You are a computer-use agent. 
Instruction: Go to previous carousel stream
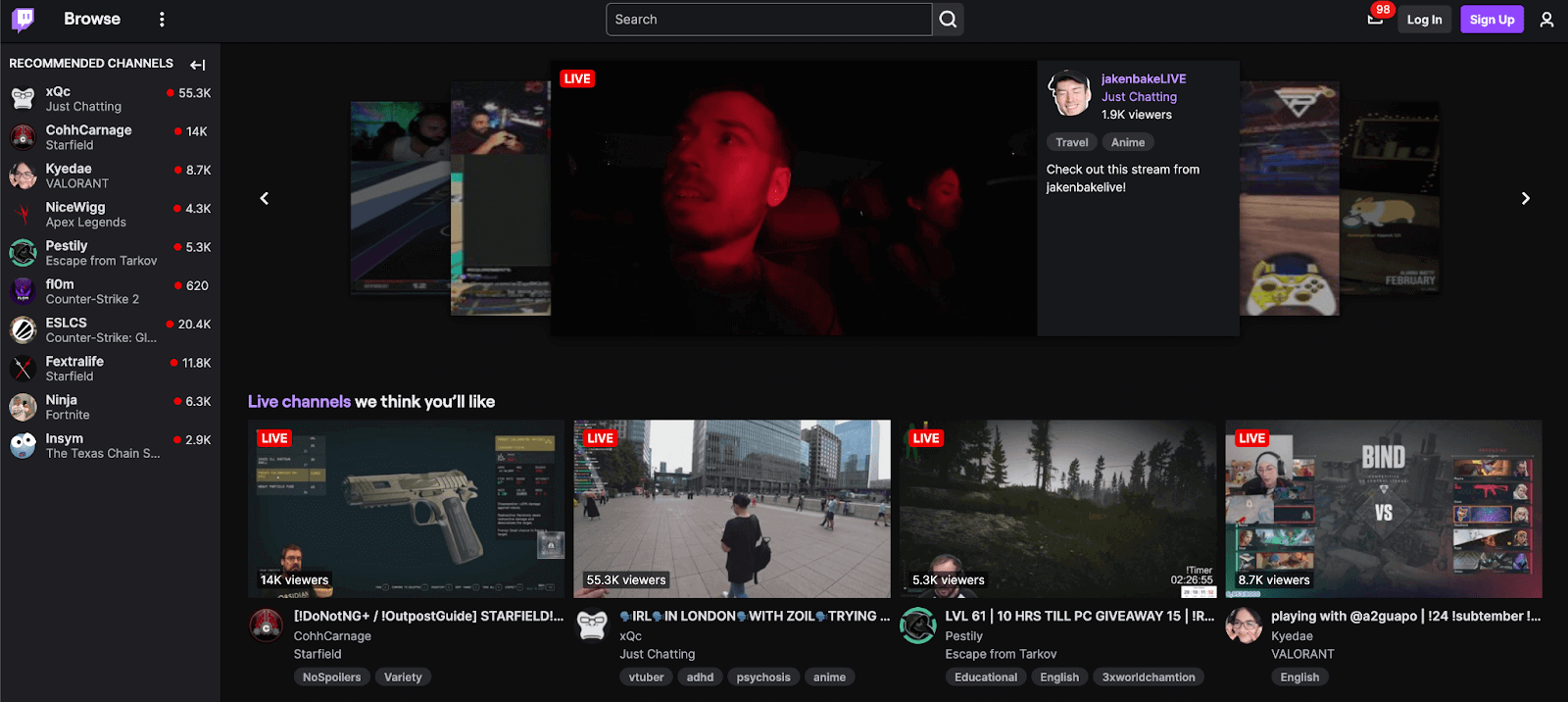(x=265, y=198)
